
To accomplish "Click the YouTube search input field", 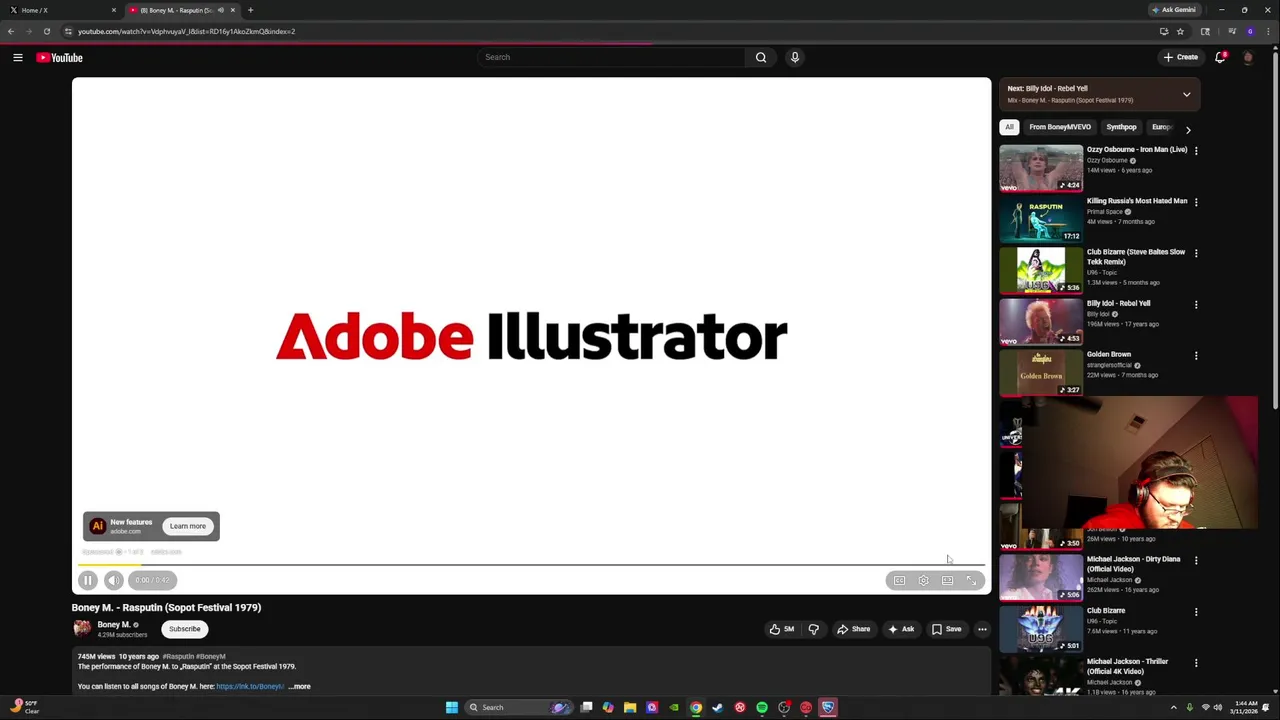I will click(612, 57).
